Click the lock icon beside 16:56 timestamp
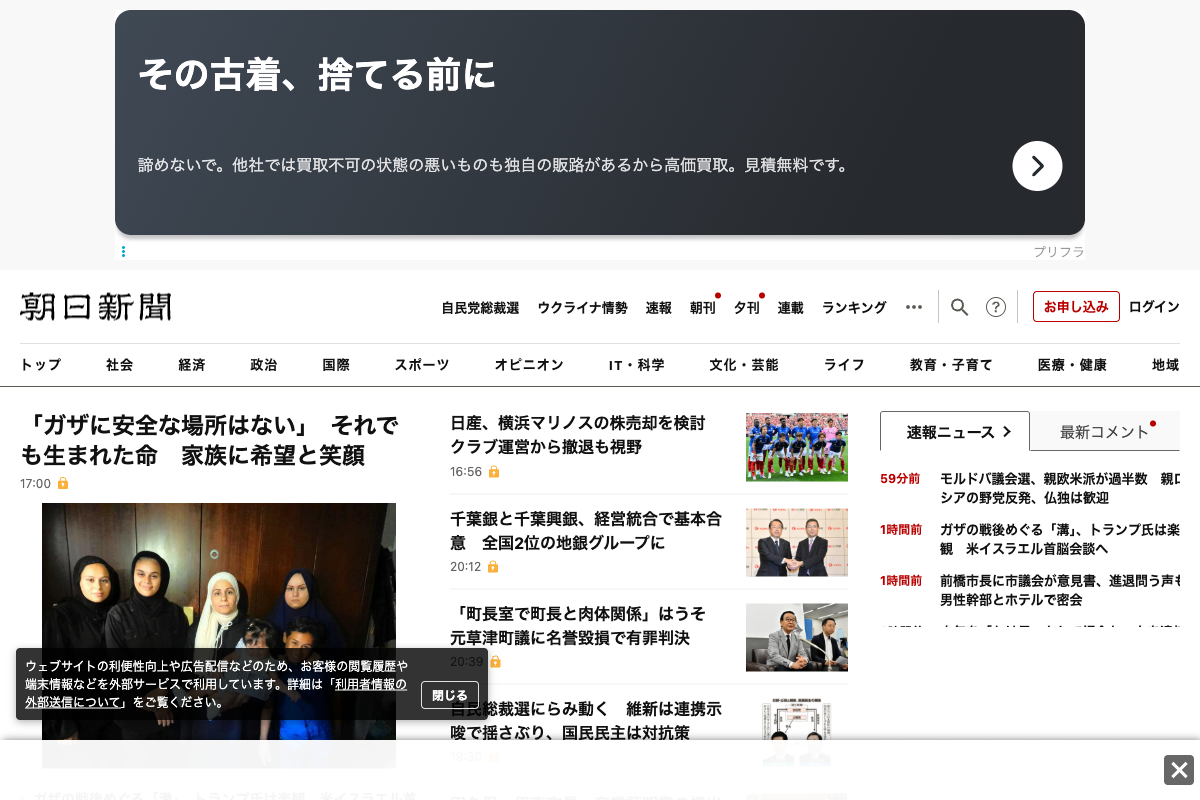The image size is (1200, 800). point(493,472)
